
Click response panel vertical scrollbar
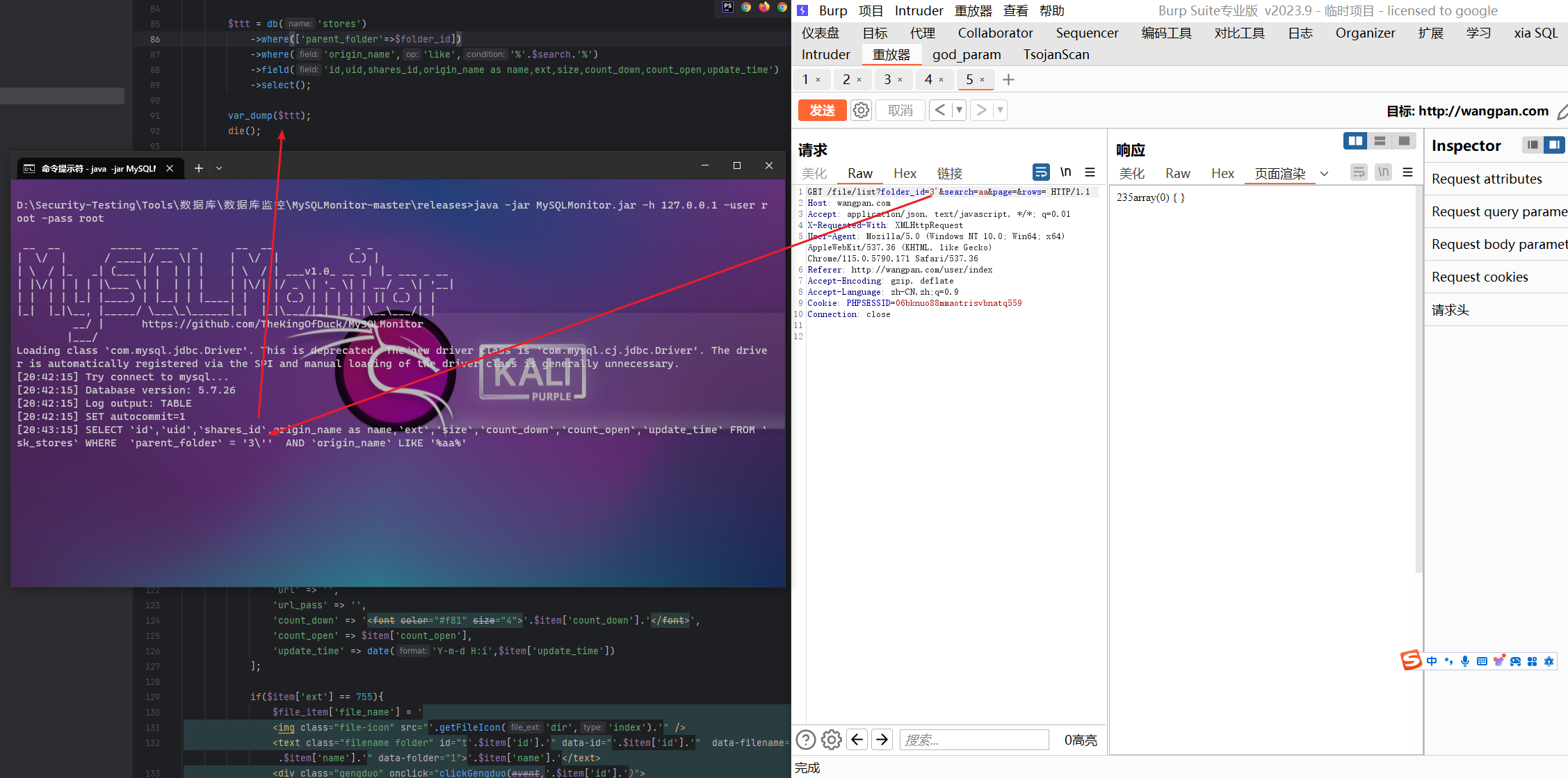pyautogui.click(x=1419, y=379)
